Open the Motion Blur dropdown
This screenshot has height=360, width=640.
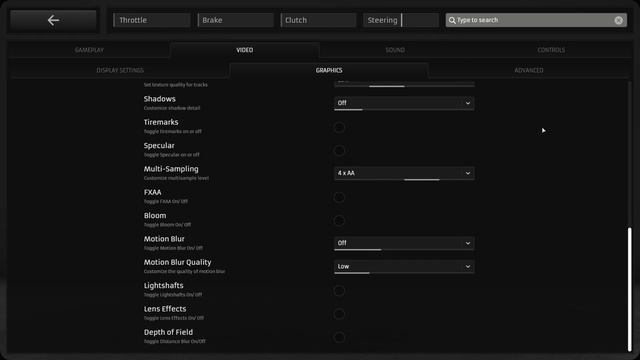click(404, 243)
